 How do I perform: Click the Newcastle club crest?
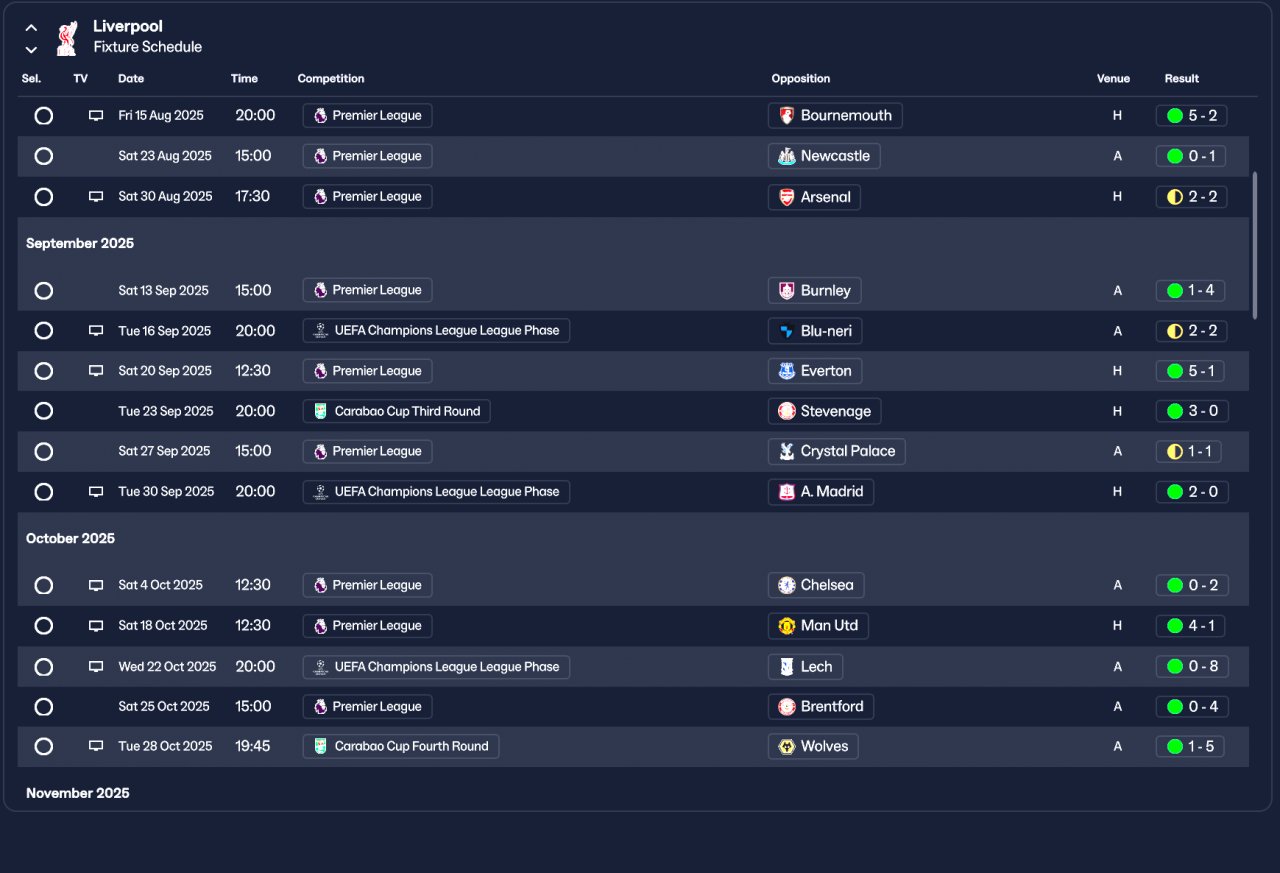click(x=787, y=156)
